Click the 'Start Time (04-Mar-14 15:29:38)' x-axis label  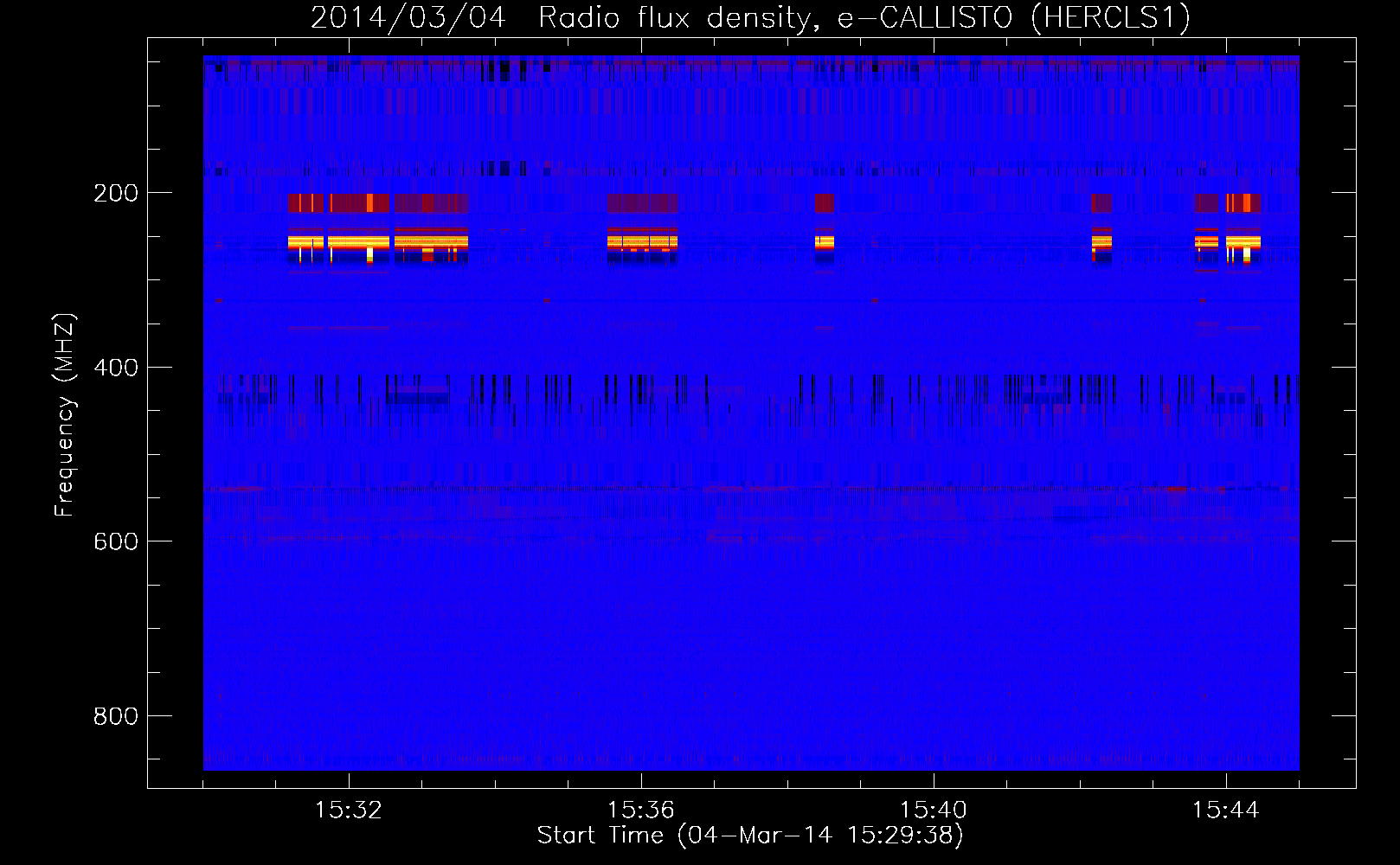click(750, 836)
